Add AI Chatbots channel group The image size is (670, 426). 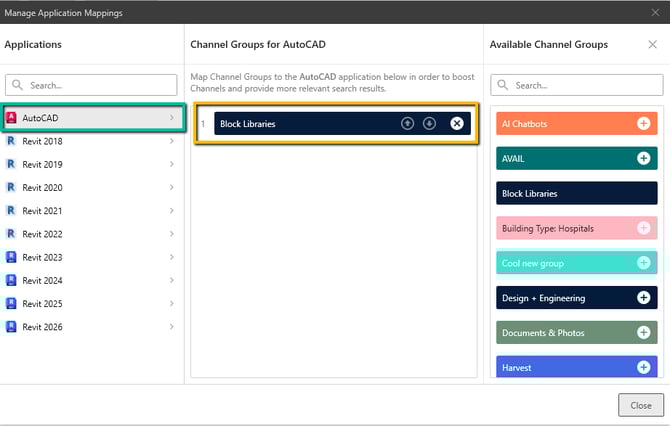(x=643, y=123)
